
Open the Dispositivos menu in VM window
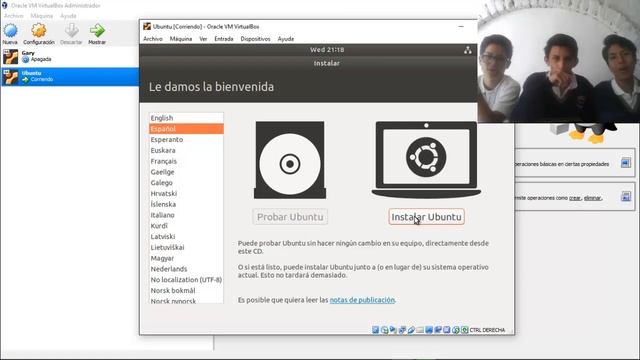click(256, 39)
